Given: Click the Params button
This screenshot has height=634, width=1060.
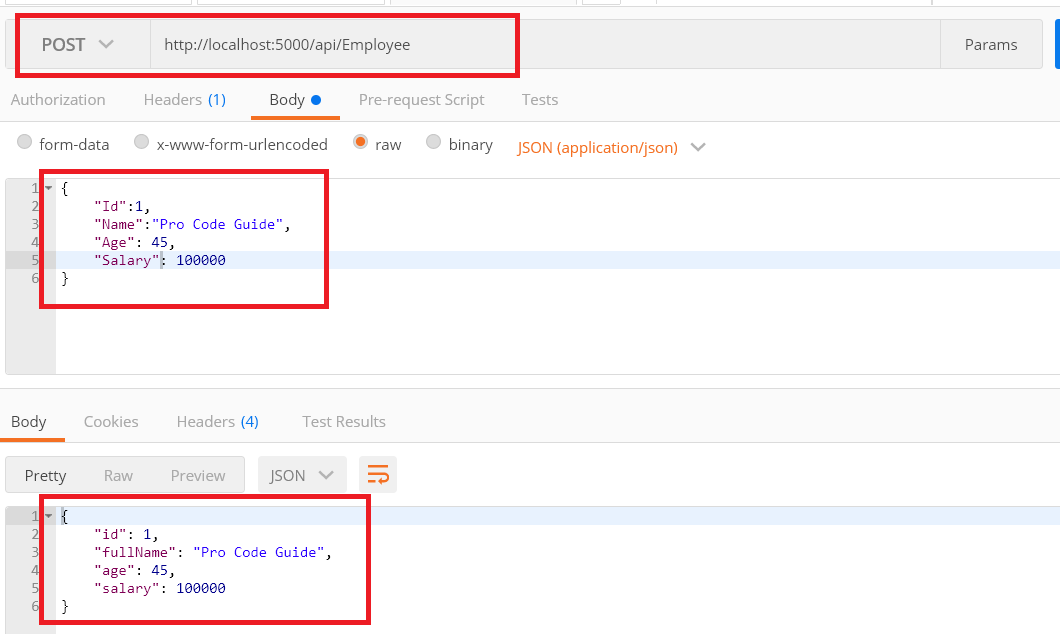Looking at the screenshot, I should point(990,45).
